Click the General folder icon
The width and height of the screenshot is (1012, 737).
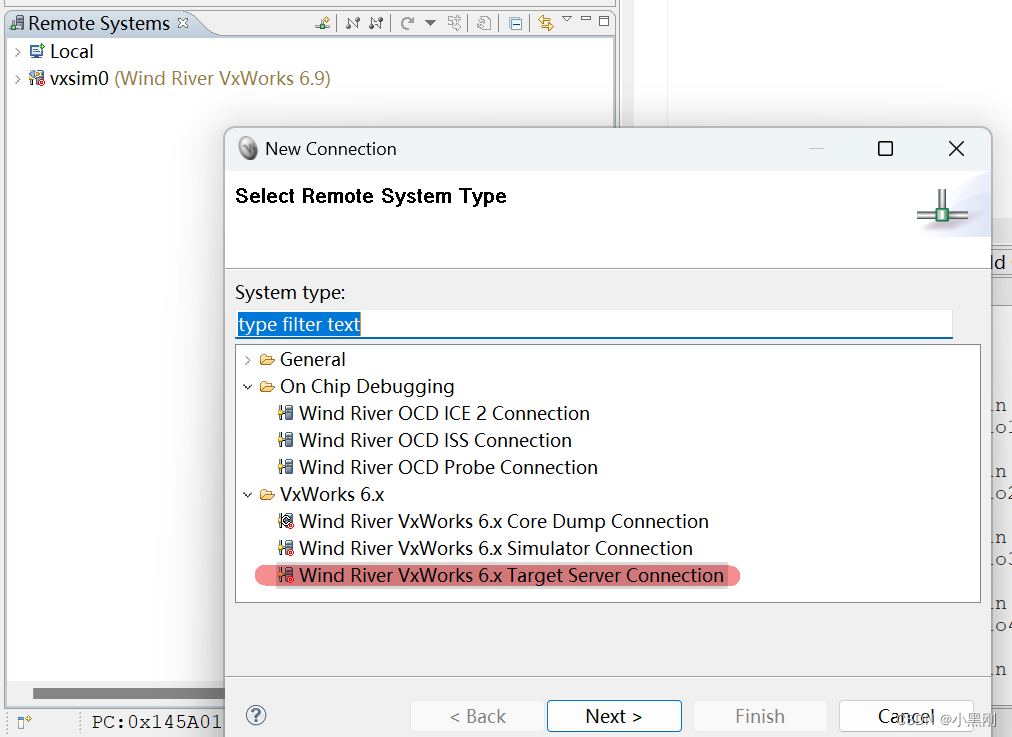267,359
